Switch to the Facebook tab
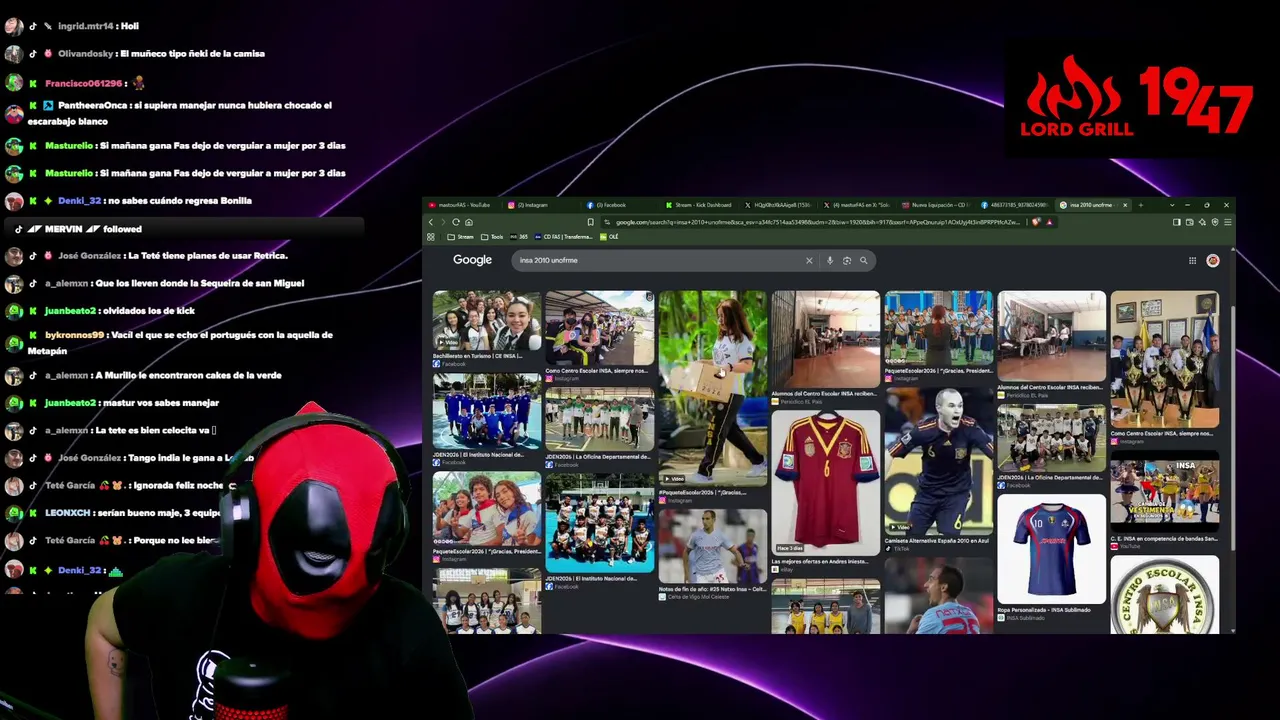This screenshot has height=720, width=1280. 620,205
